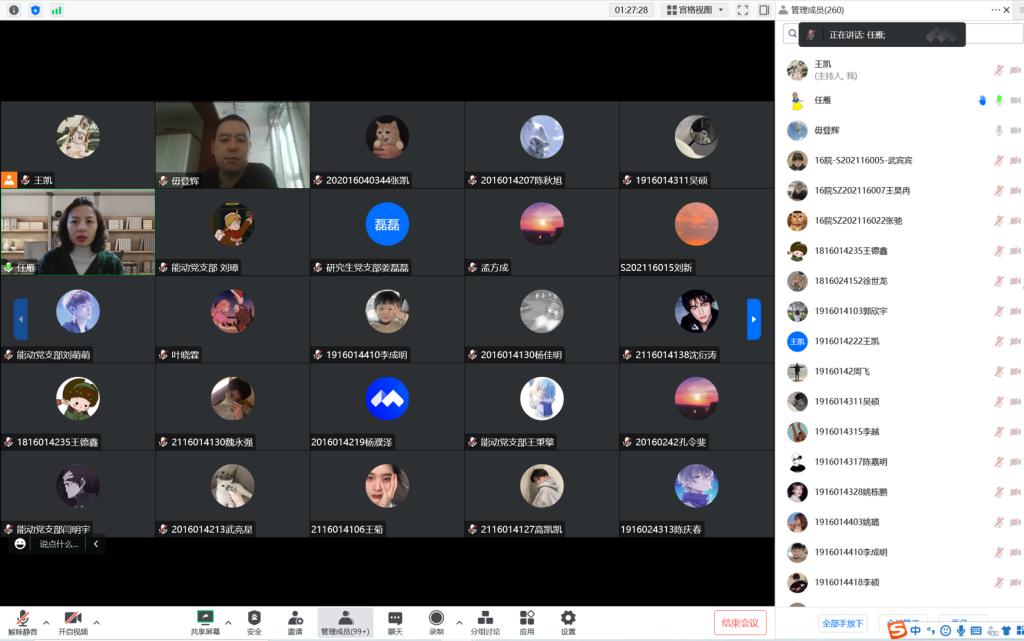Click the 邀请 invite icon
This screenshot has height=641, width=1024.
tap(295, 622)
